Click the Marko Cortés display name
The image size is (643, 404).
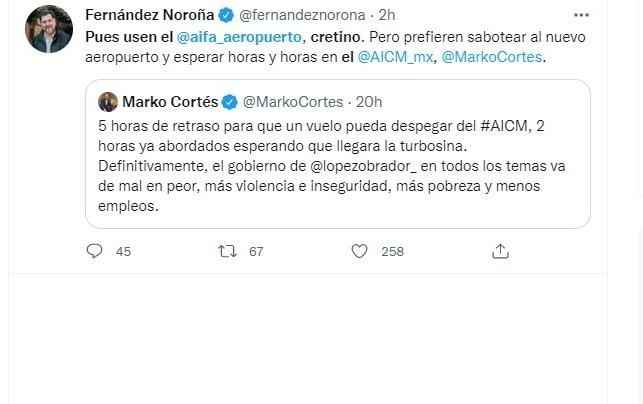pos(169,101)
